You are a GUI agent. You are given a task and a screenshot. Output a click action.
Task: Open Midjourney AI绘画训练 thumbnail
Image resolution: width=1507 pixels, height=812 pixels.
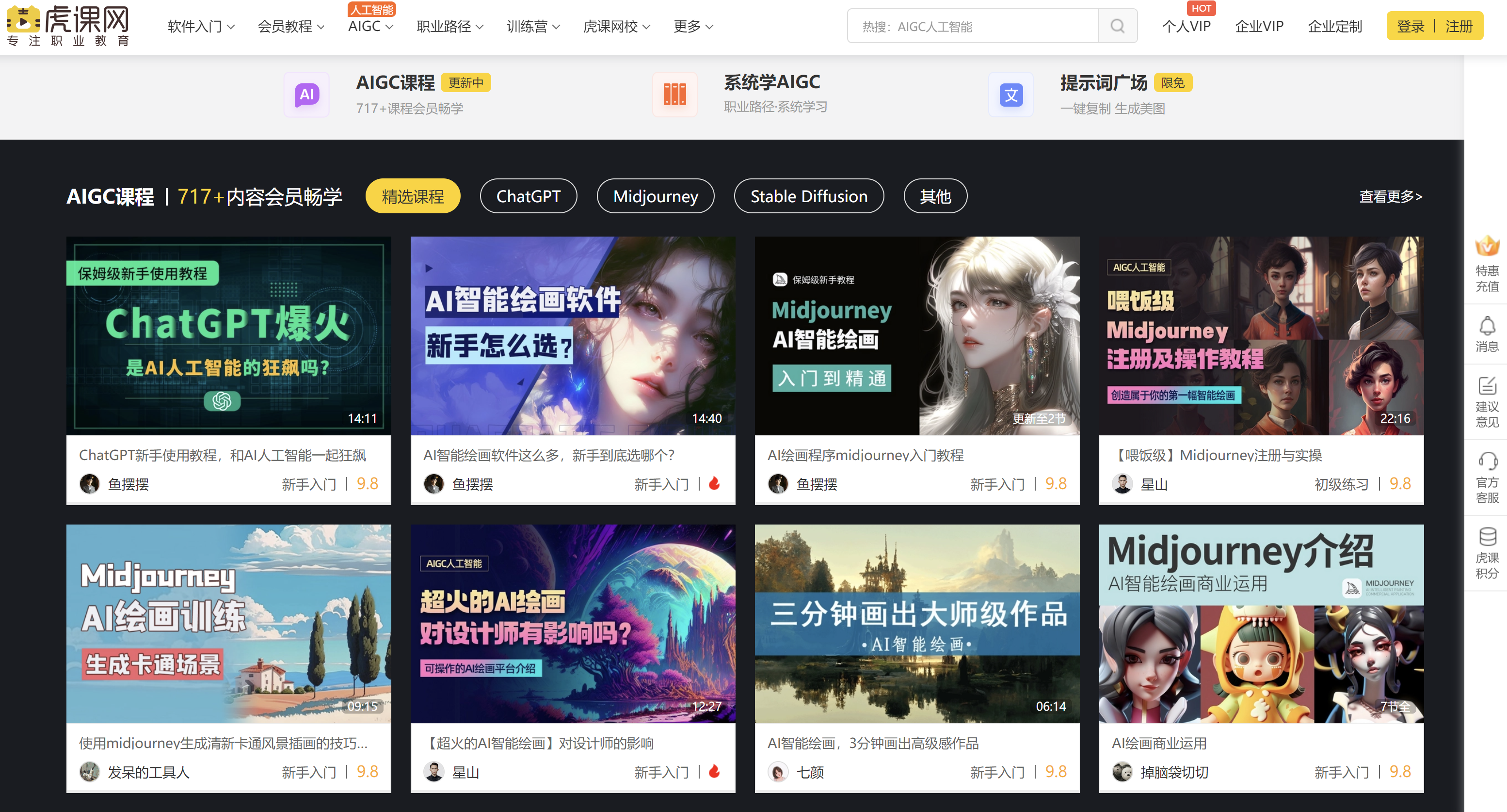228,623
